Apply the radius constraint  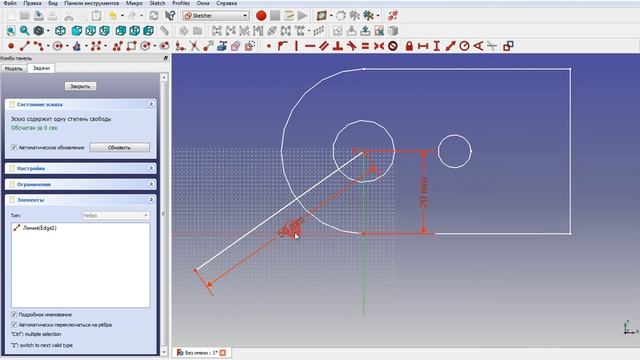[x=464, y=46]
